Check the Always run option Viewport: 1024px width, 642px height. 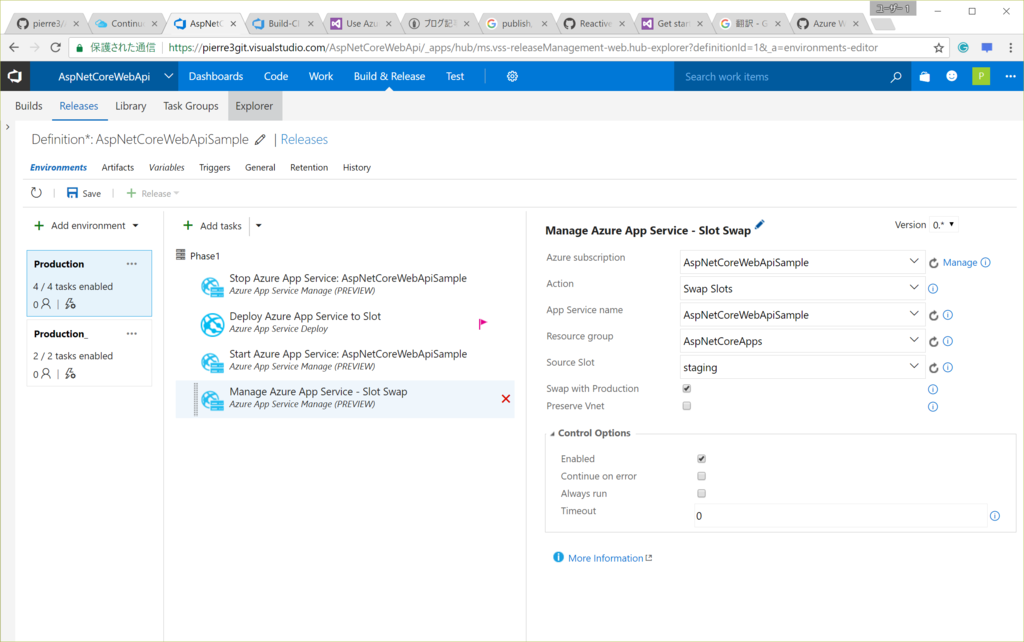click(701, 493)
